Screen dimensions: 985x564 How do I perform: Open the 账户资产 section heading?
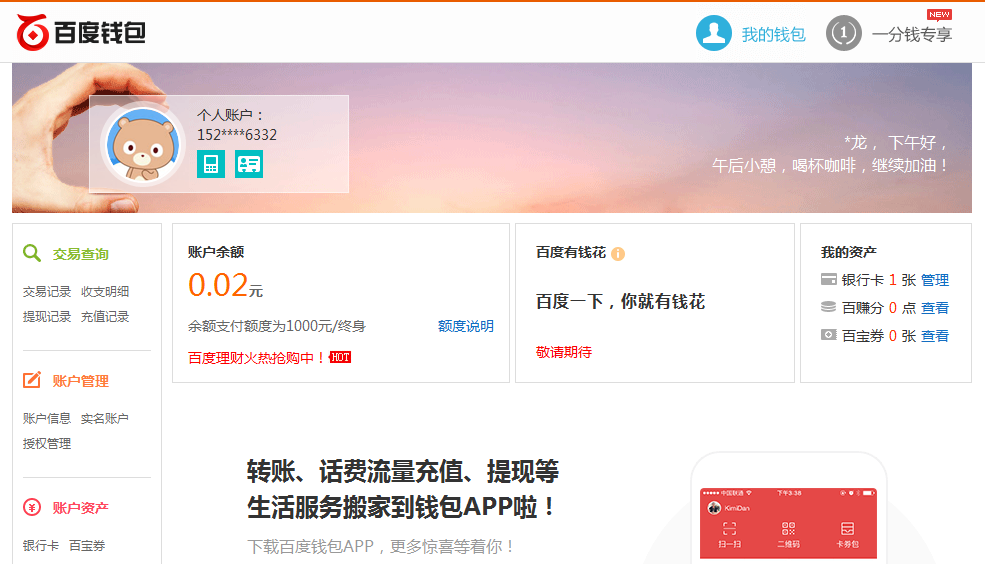click(x=80, y=507)
